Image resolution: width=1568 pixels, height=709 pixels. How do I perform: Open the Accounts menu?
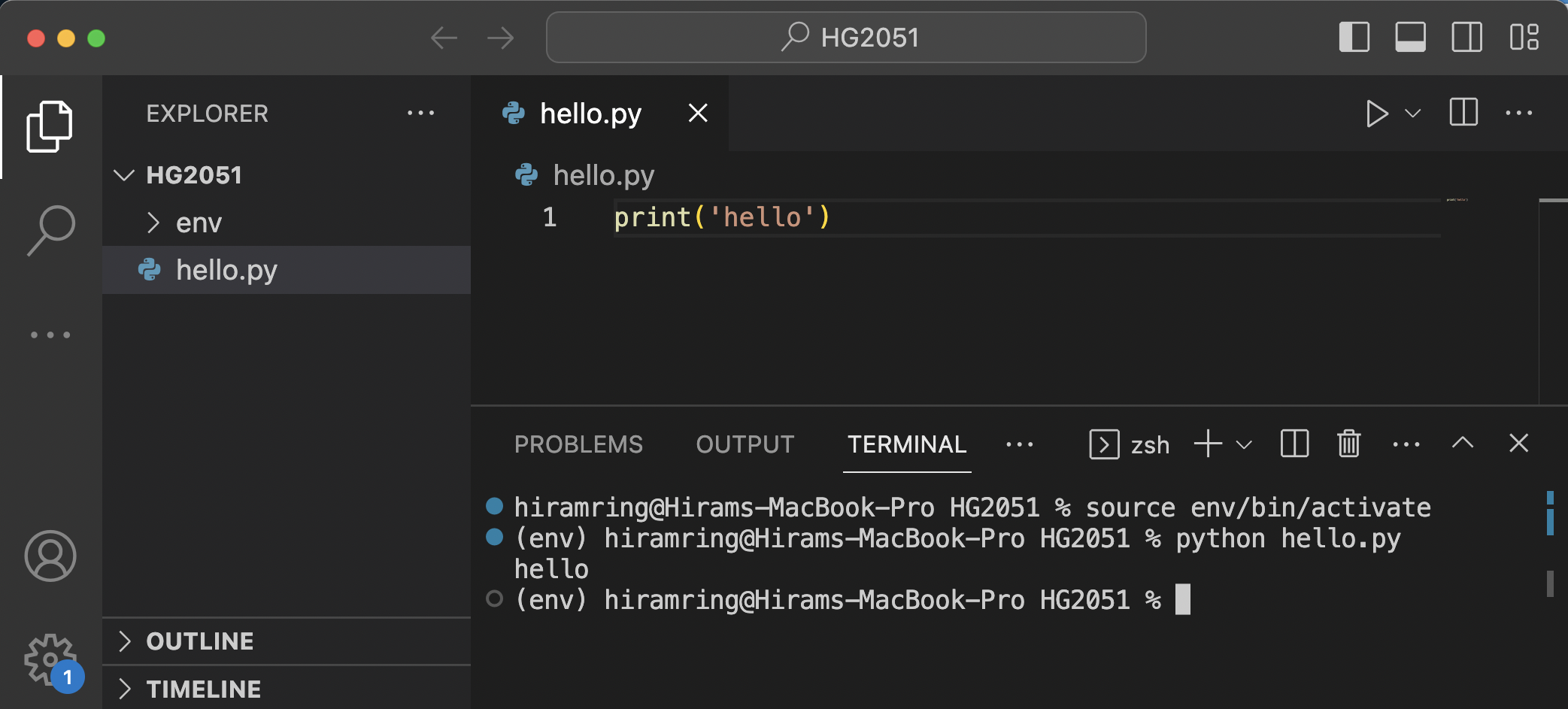(50, 556)
